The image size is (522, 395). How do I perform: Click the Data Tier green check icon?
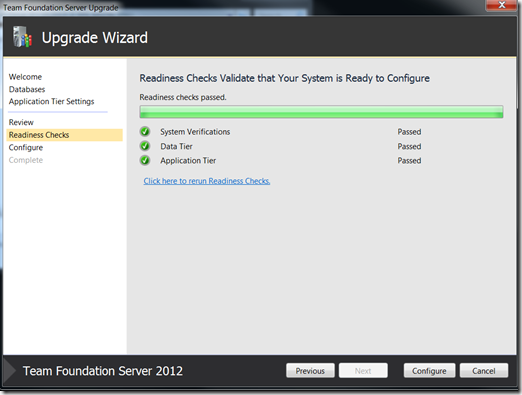[145, 146]
